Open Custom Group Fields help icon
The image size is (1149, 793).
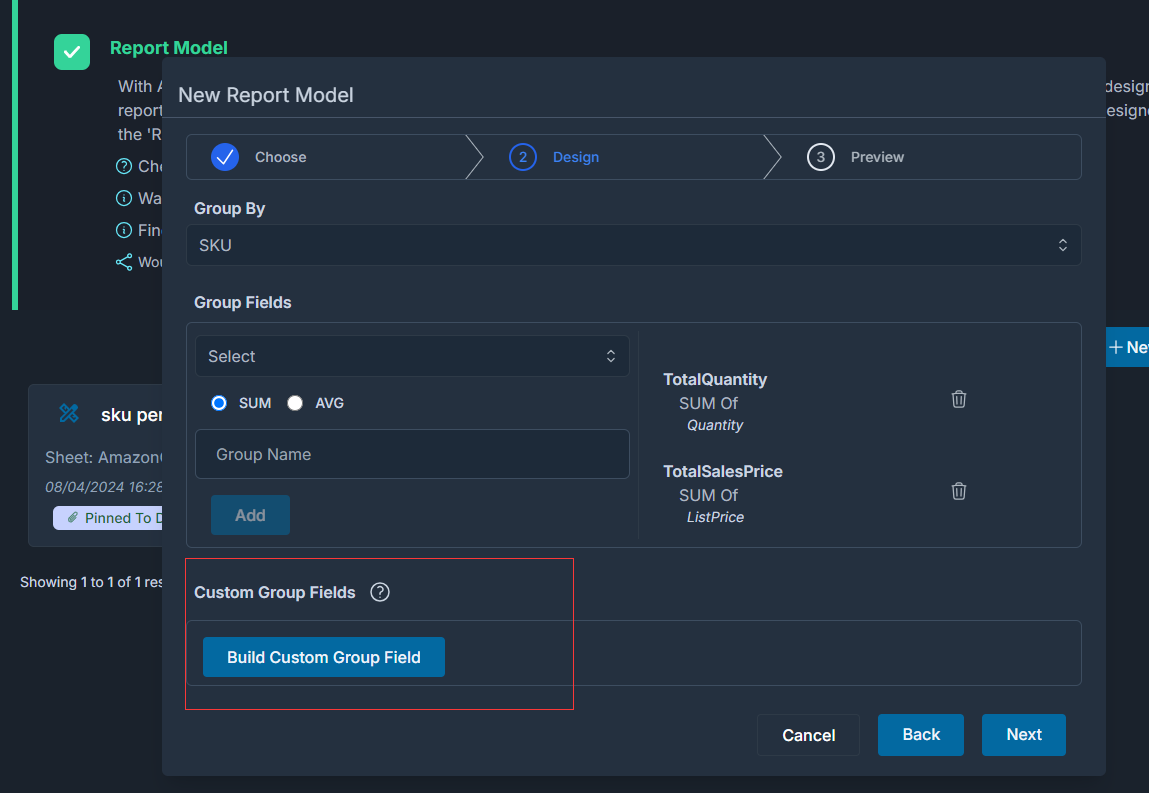tap(380, 592)
